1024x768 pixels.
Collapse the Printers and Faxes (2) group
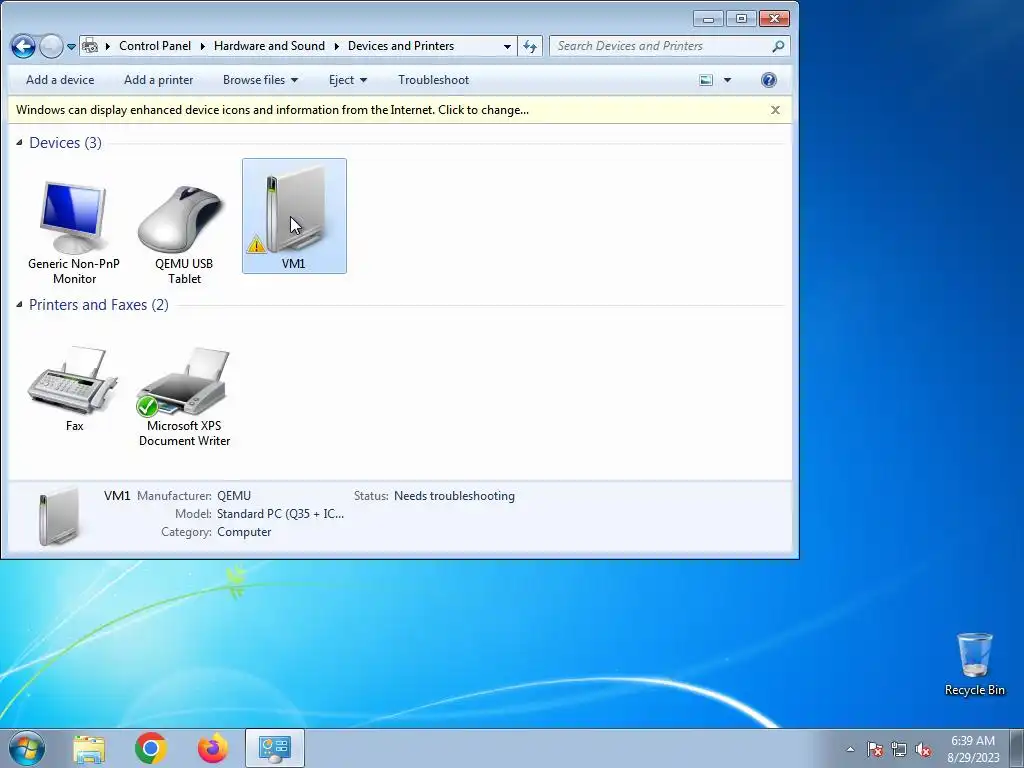(x=19, y=304)
